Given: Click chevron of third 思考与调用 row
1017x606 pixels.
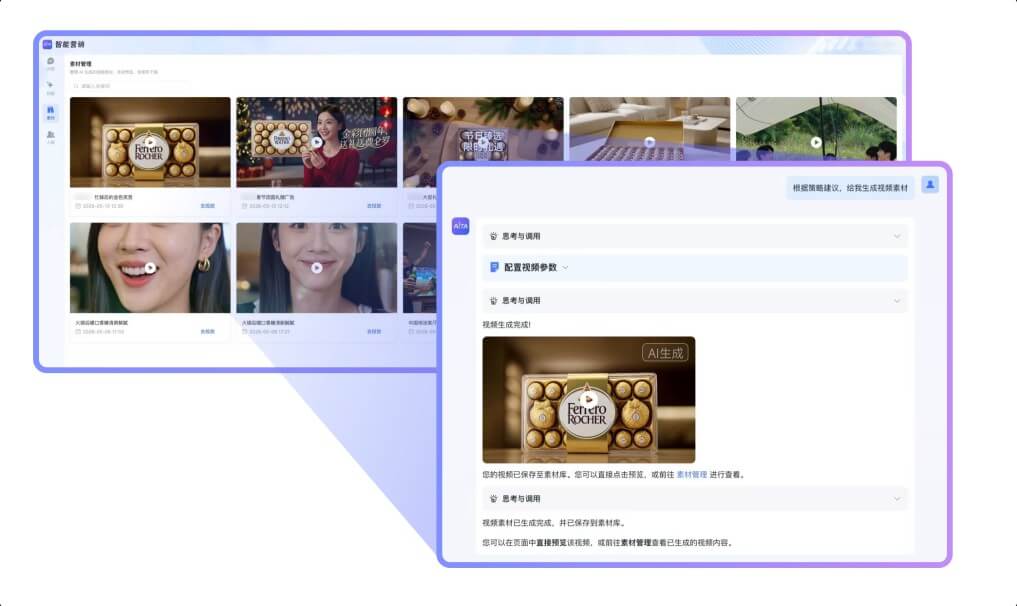Looking at the screenshot, I should (x=897, y=499).
